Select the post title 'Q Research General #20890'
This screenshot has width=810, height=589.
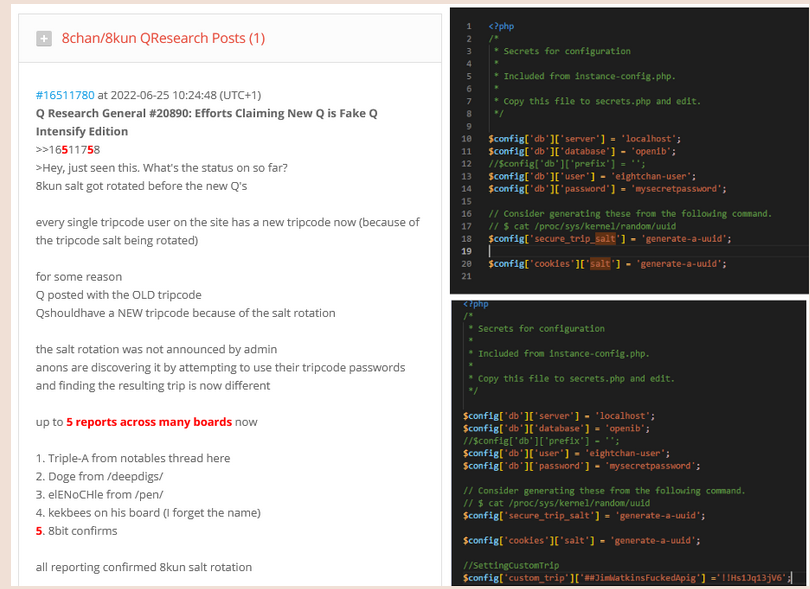click(x=116, y=113)
